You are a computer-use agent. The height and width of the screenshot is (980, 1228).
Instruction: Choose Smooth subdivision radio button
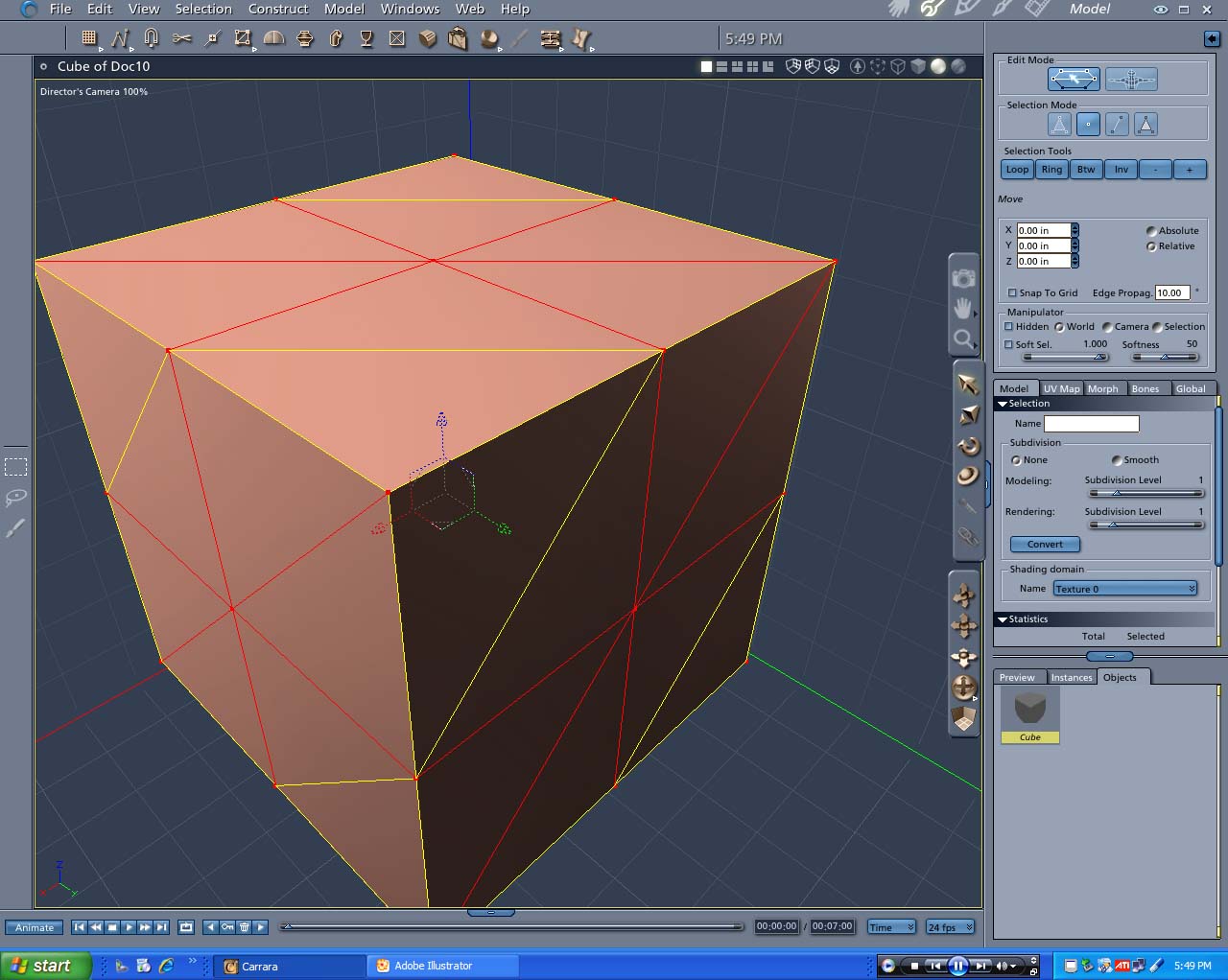click(1117, 460)
